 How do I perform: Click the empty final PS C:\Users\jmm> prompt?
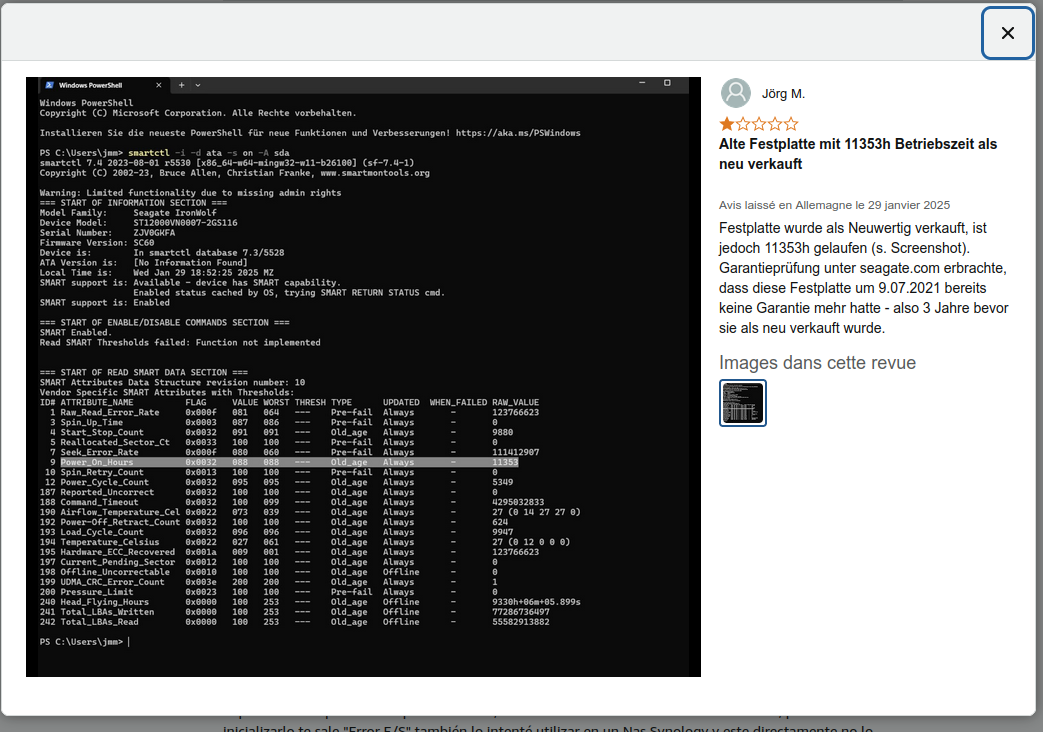[84, 642]
